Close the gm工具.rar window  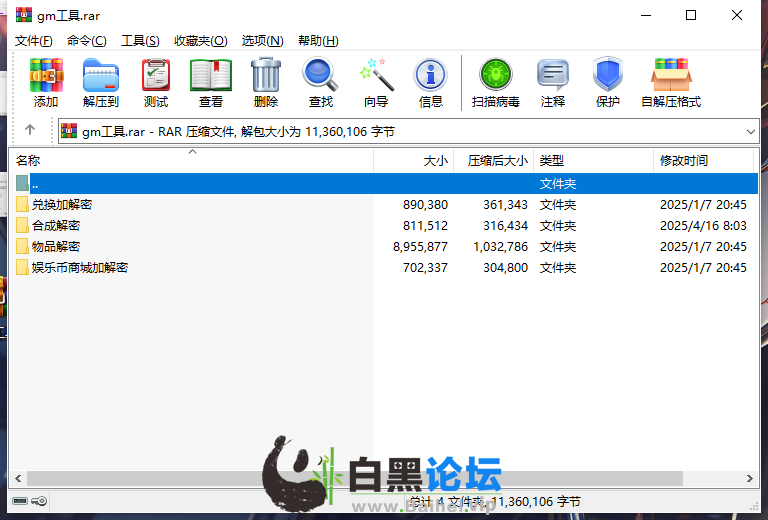tap(737, 15)
